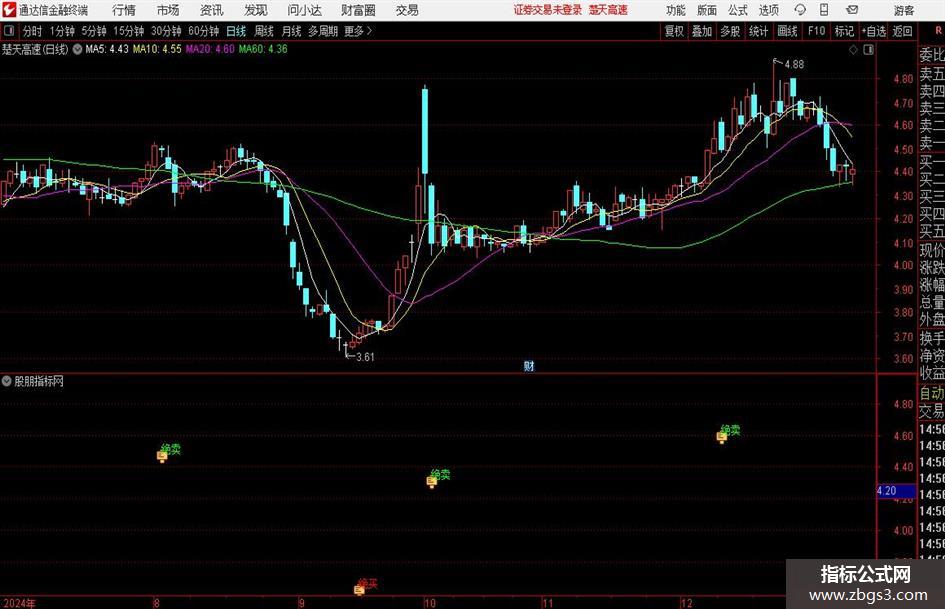
Task: Open the 版面 menu
Action: point(706,10)
